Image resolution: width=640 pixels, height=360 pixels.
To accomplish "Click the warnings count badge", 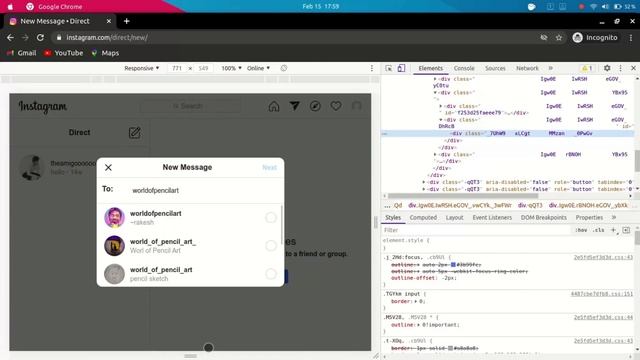I will point(587,68).
